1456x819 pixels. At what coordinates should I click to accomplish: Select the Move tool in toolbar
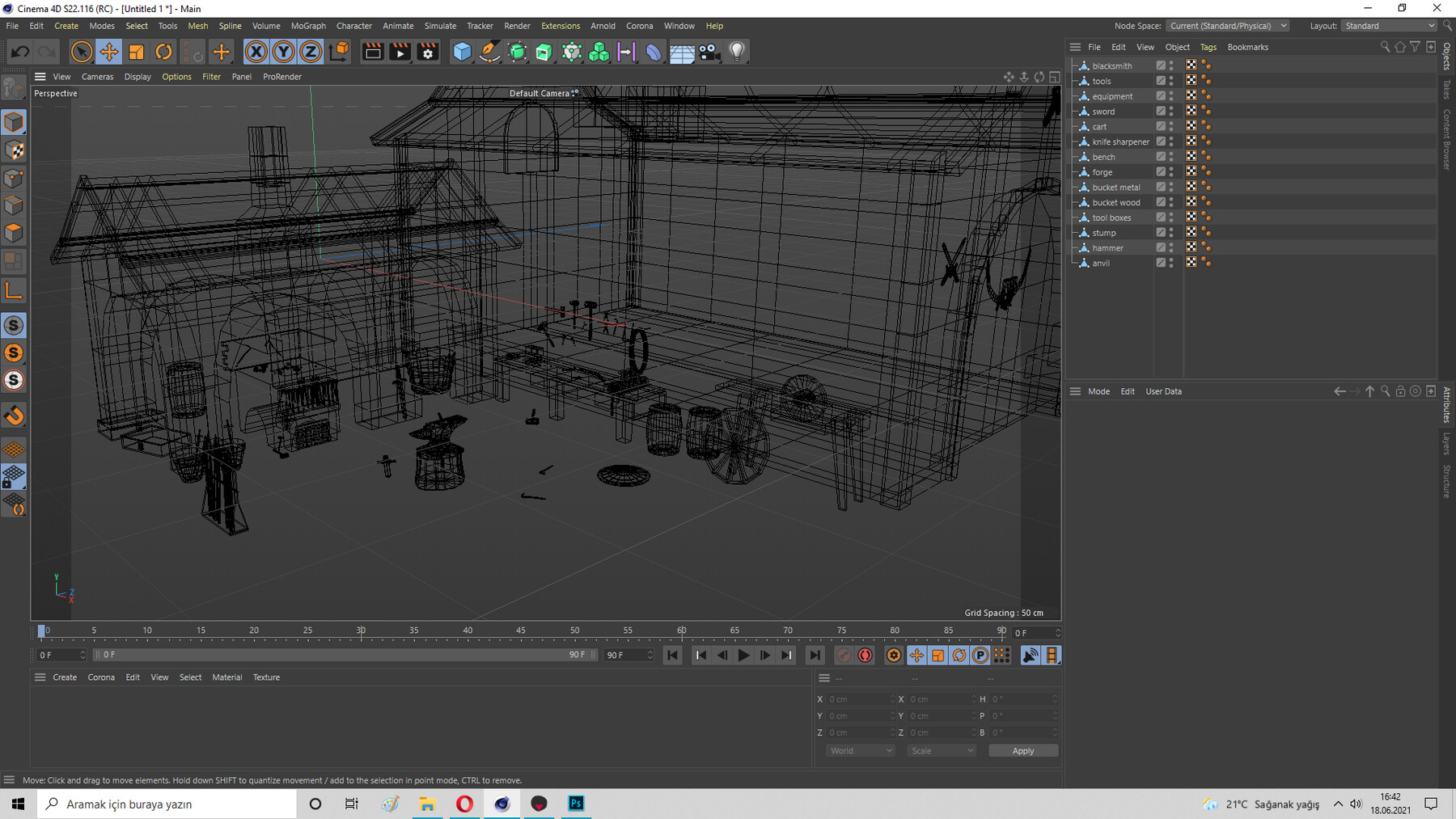click(x=108, y=52)
